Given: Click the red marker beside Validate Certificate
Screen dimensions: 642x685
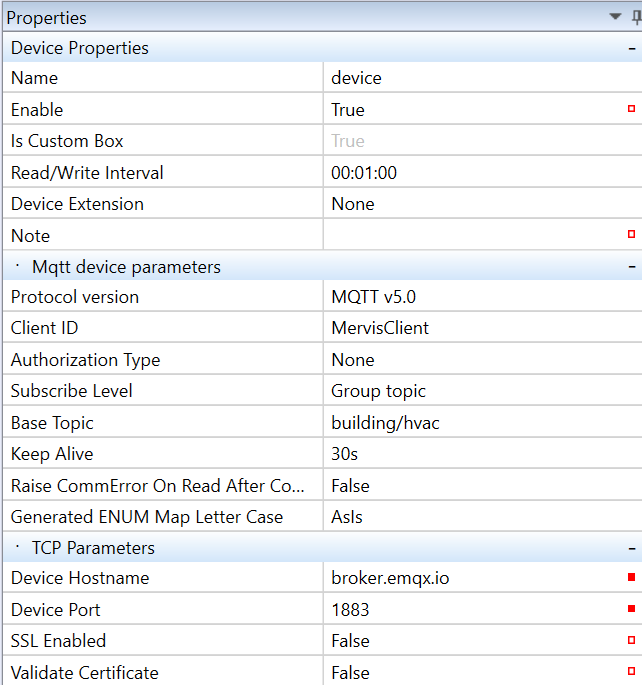Looking at the screenshot, I should coord(631,672).
